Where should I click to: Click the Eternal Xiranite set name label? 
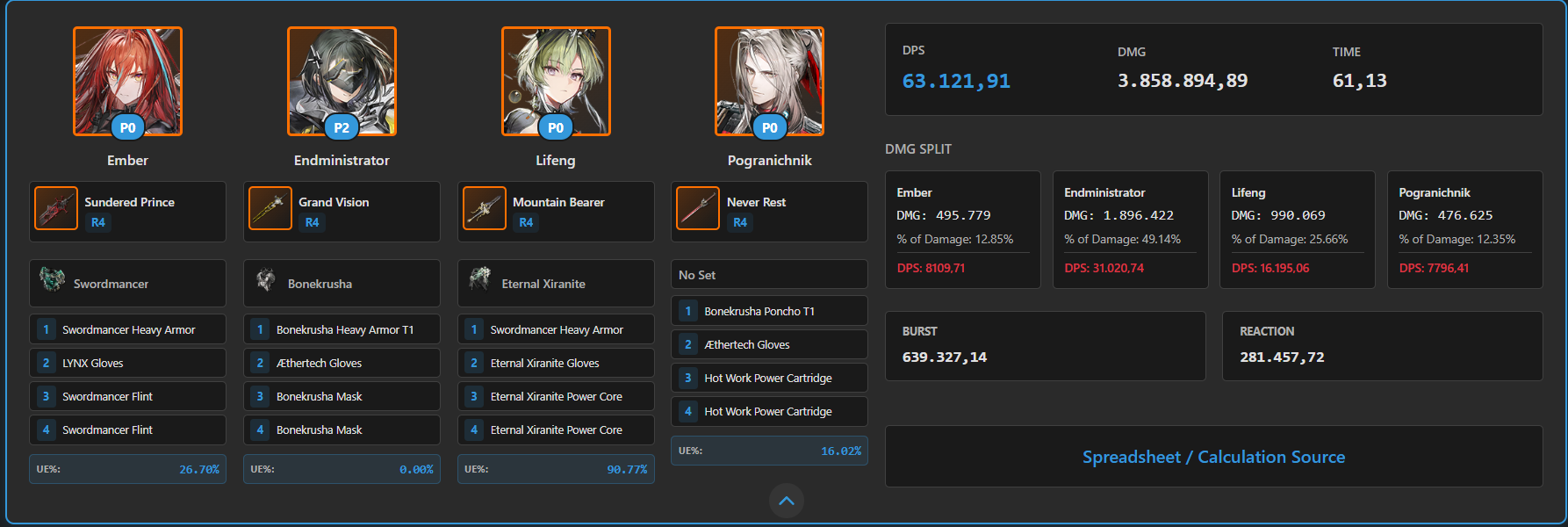pyautogui.click(x=543, y=284)
